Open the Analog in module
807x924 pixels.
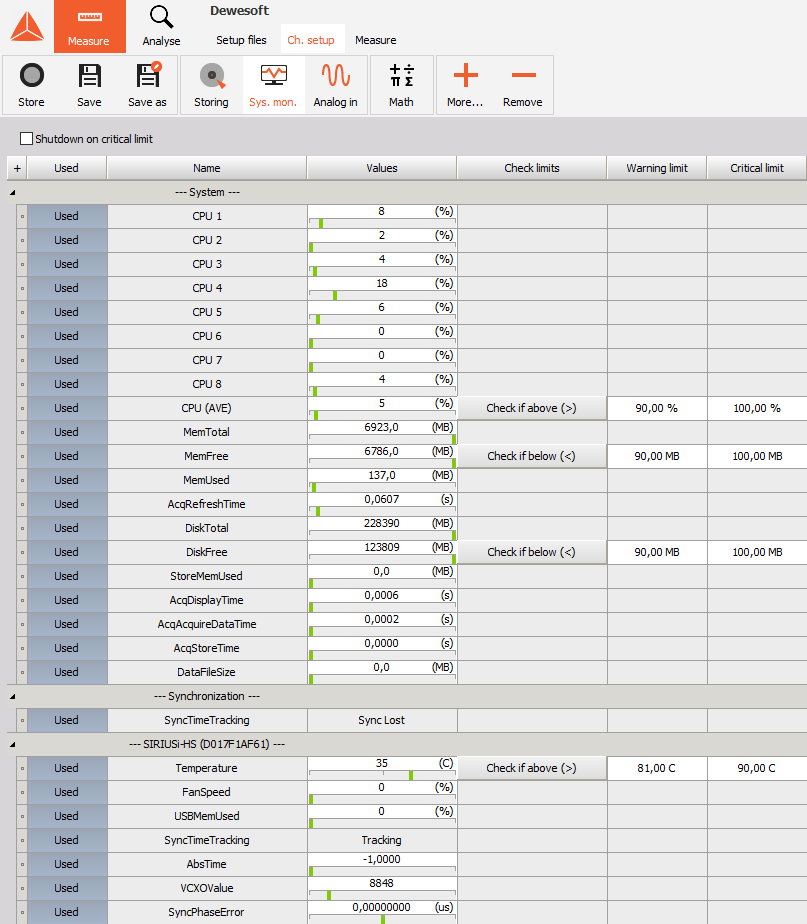[335, 85]
